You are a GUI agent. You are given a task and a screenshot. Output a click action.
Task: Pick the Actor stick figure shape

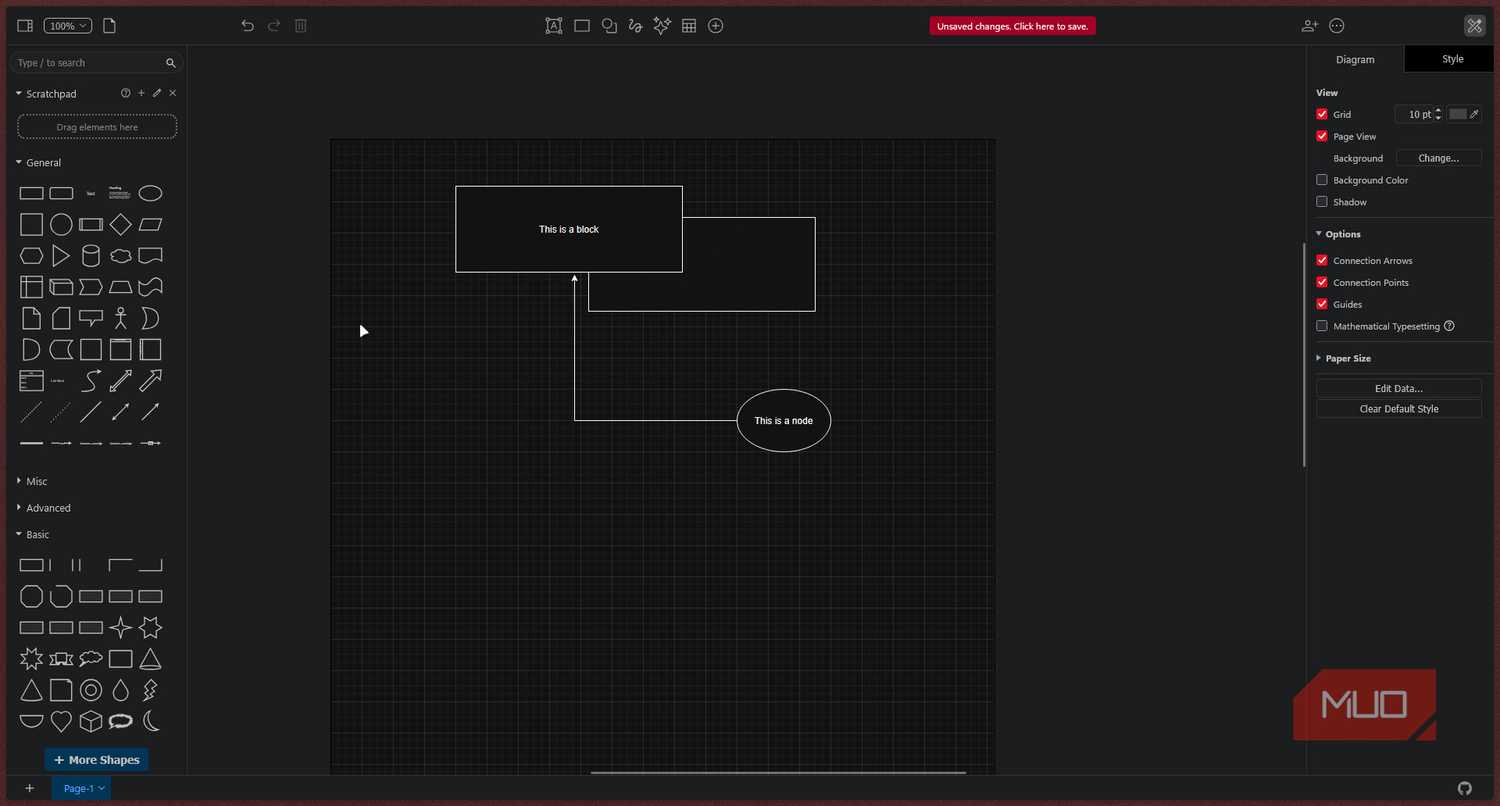coord(120,318)
